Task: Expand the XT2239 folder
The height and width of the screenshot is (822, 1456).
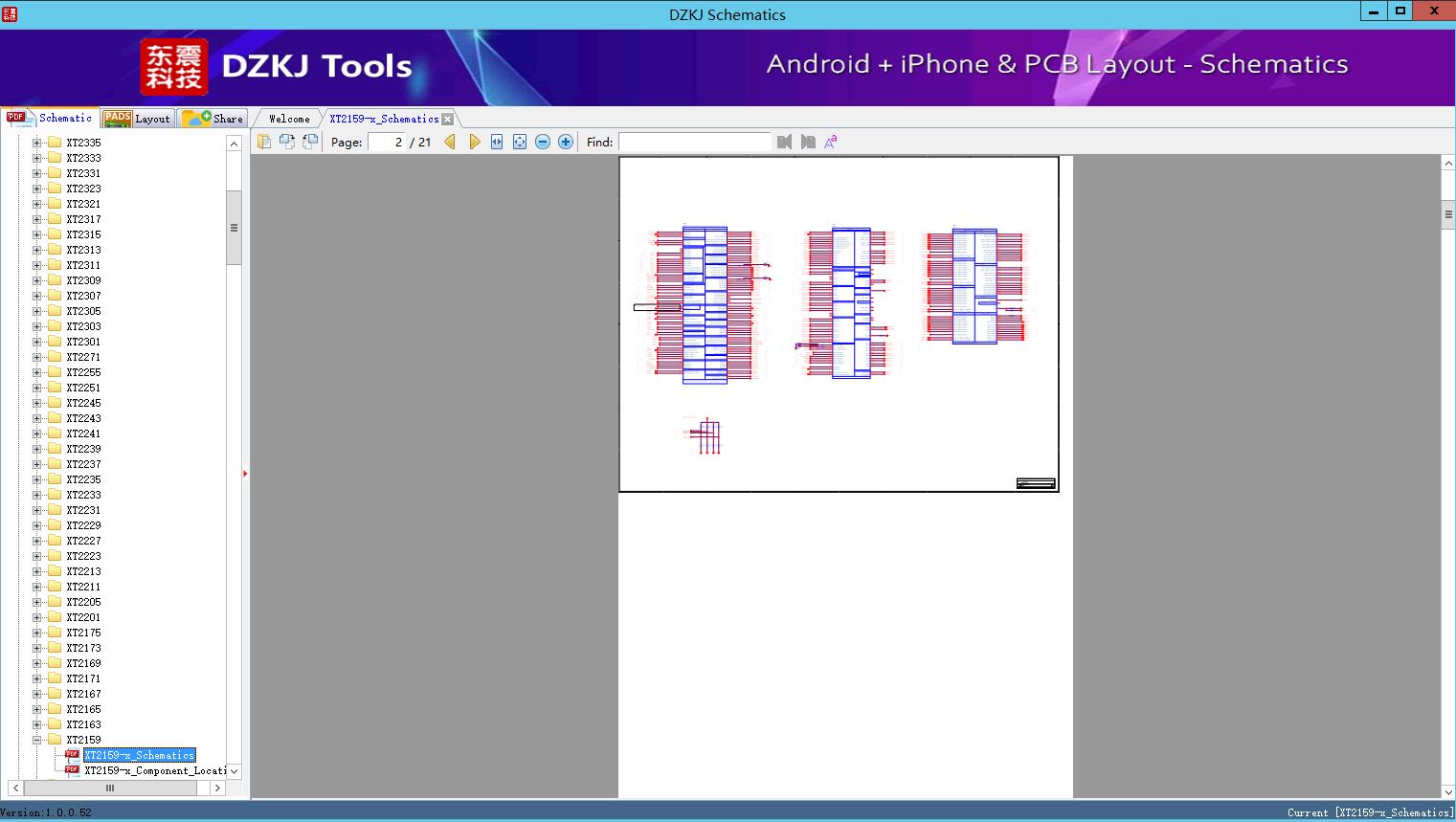Action: [37, 449]
